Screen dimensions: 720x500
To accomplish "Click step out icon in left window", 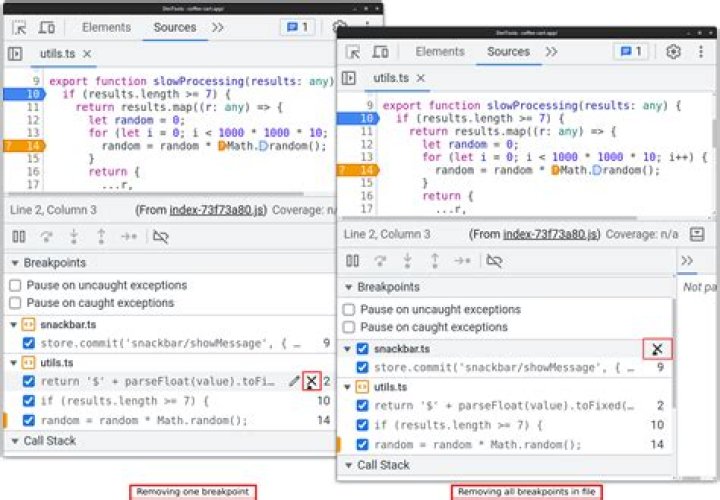I will 101,237.
